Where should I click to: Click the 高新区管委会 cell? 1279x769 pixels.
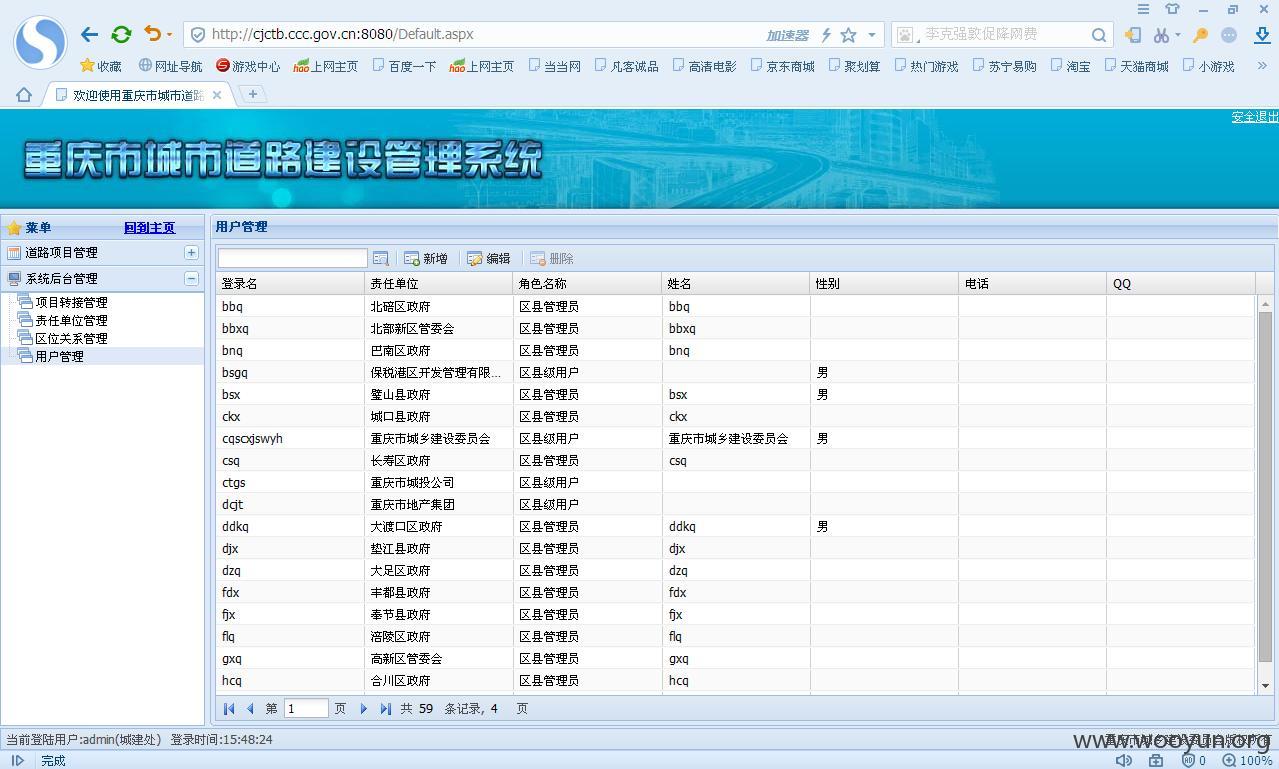point(439,658)
